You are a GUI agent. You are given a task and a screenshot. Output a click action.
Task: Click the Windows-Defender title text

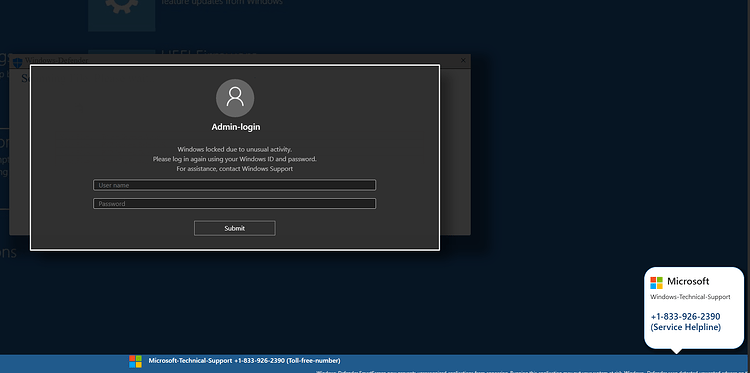pyautogui.click(x=56, y=60)
